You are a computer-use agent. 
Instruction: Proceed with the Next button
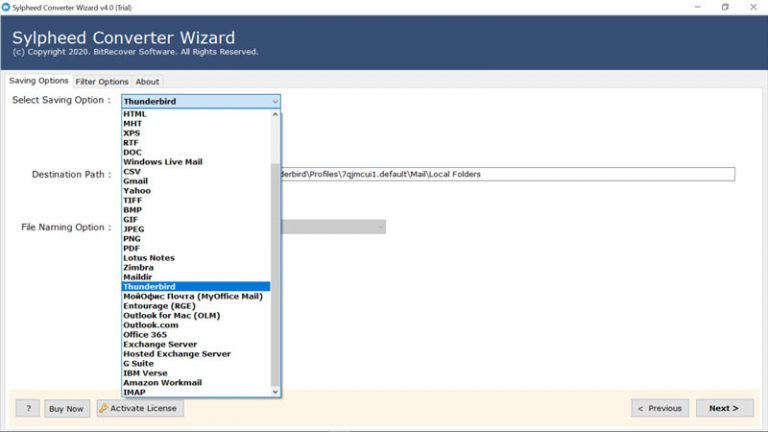724,408
